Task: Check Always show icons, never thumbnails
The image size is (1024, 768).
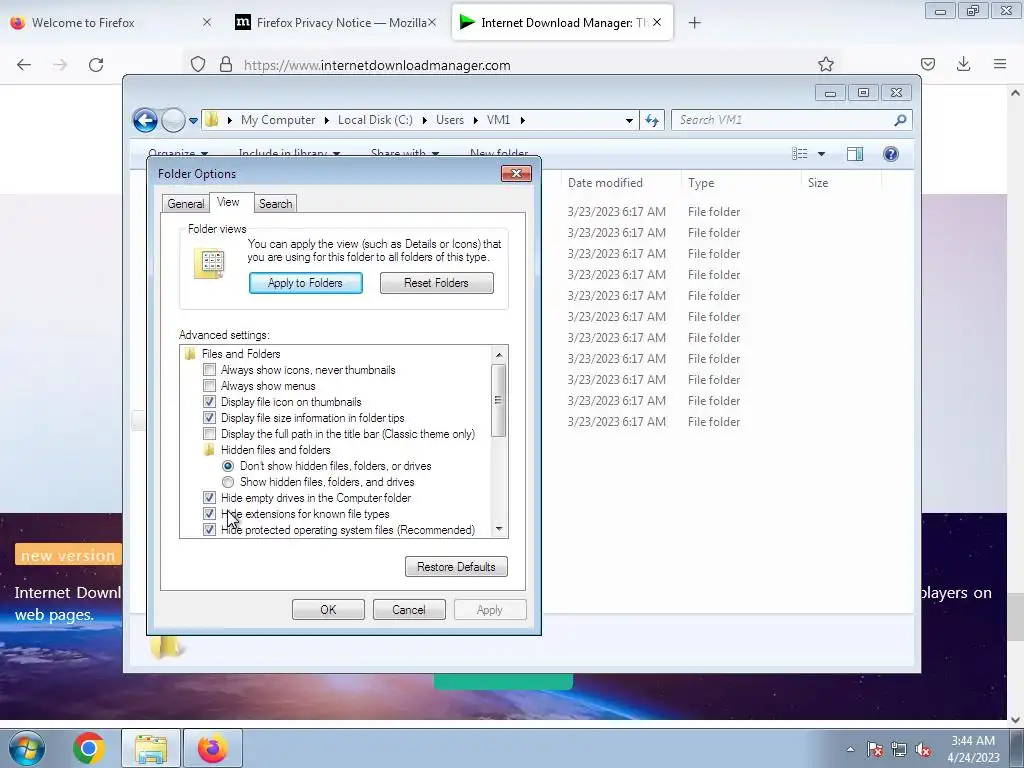Action: pos(209,370)
